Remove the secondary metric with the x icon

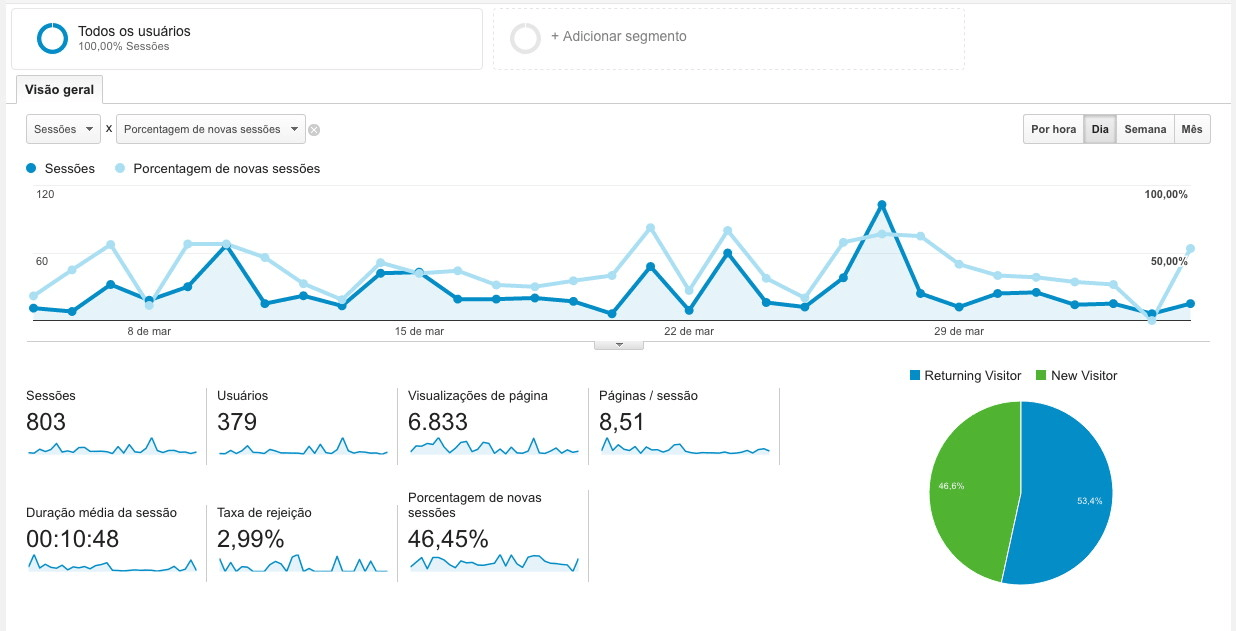tap(314, 130)
